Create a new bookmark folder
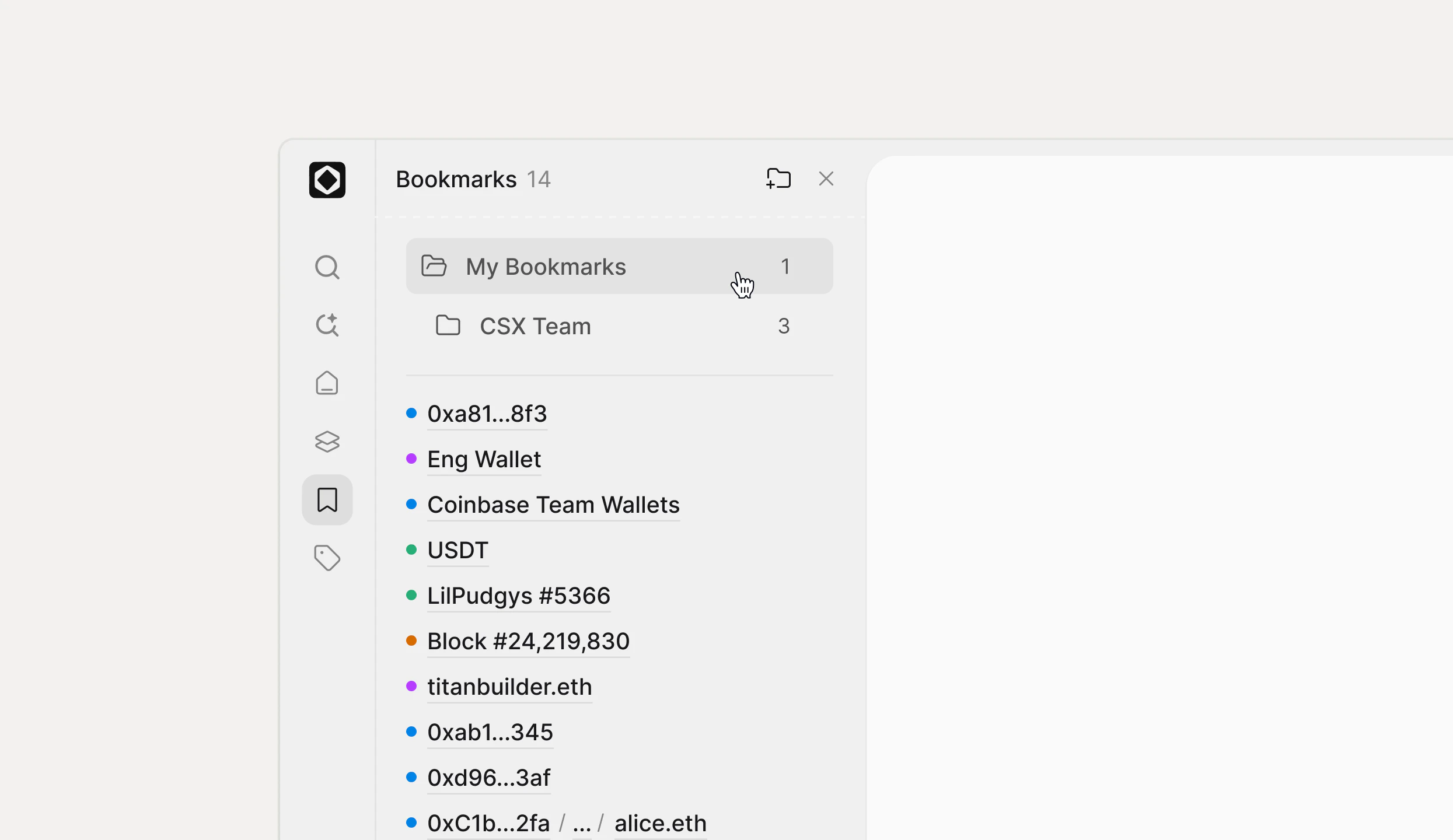 [x=778, y=178]
